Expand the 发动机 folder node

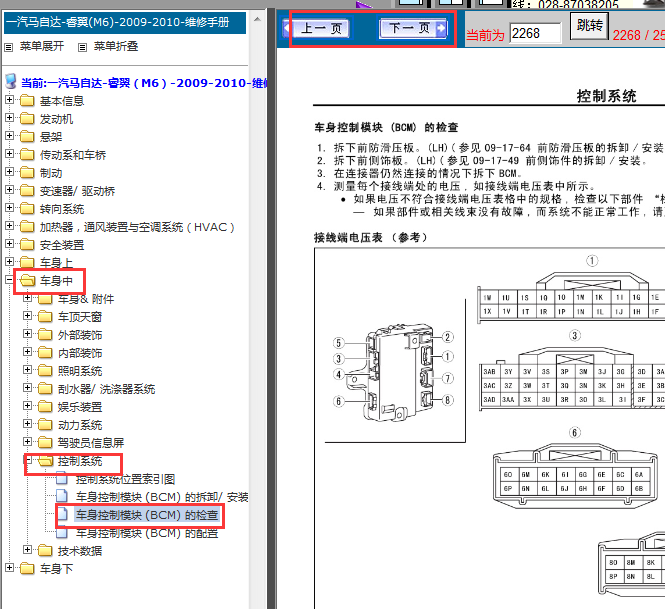[x=9, y=118]
